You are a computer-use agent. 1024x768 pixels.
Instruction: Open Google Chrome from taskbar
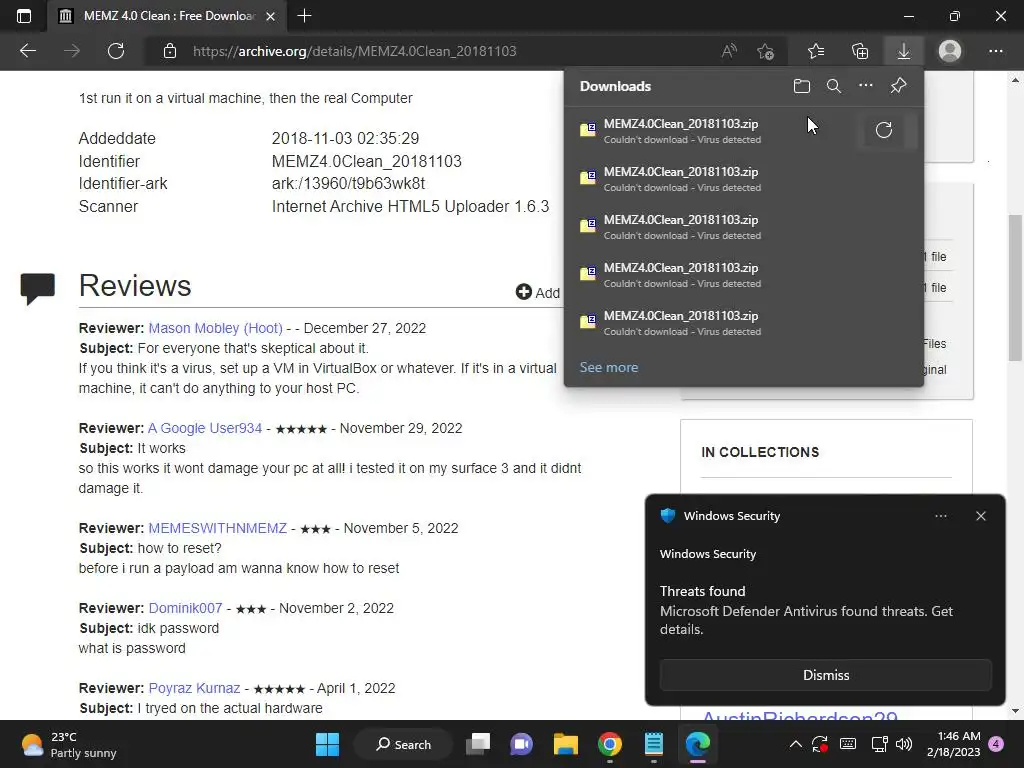click(x=609, y=744)
